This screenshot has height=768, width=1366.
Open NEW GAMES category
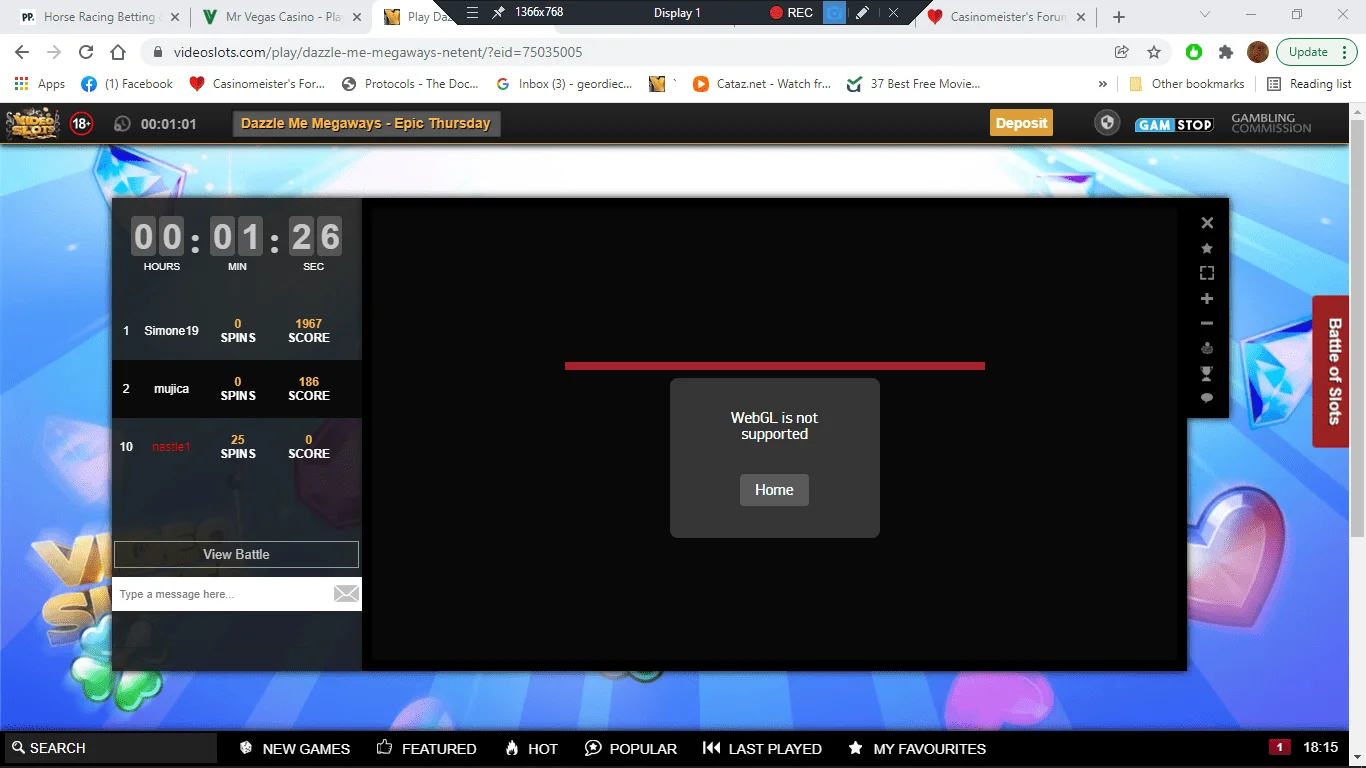pyautogui.click(x=294, y=748)
